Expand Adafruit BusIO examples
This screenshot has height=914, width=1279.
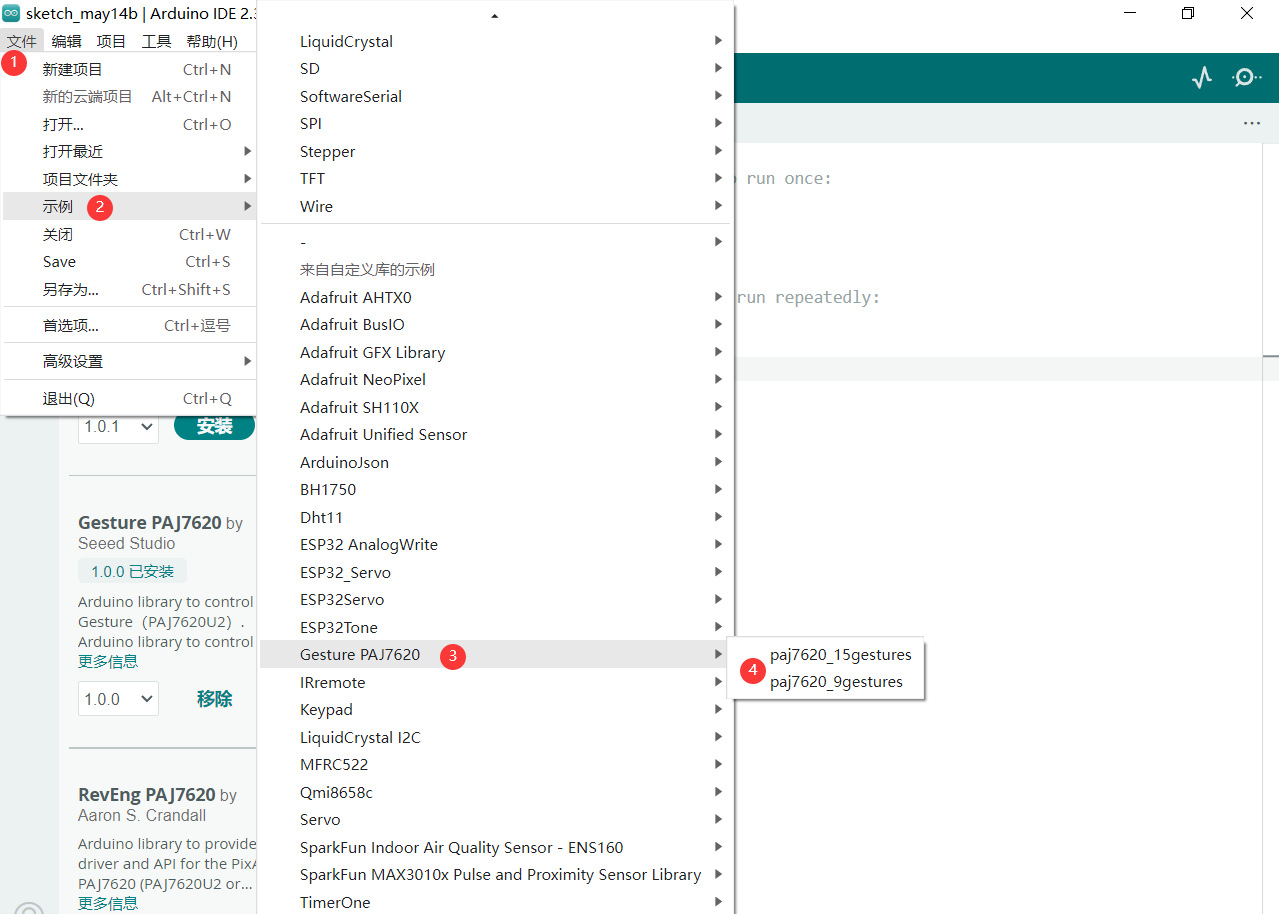(496, 325)
